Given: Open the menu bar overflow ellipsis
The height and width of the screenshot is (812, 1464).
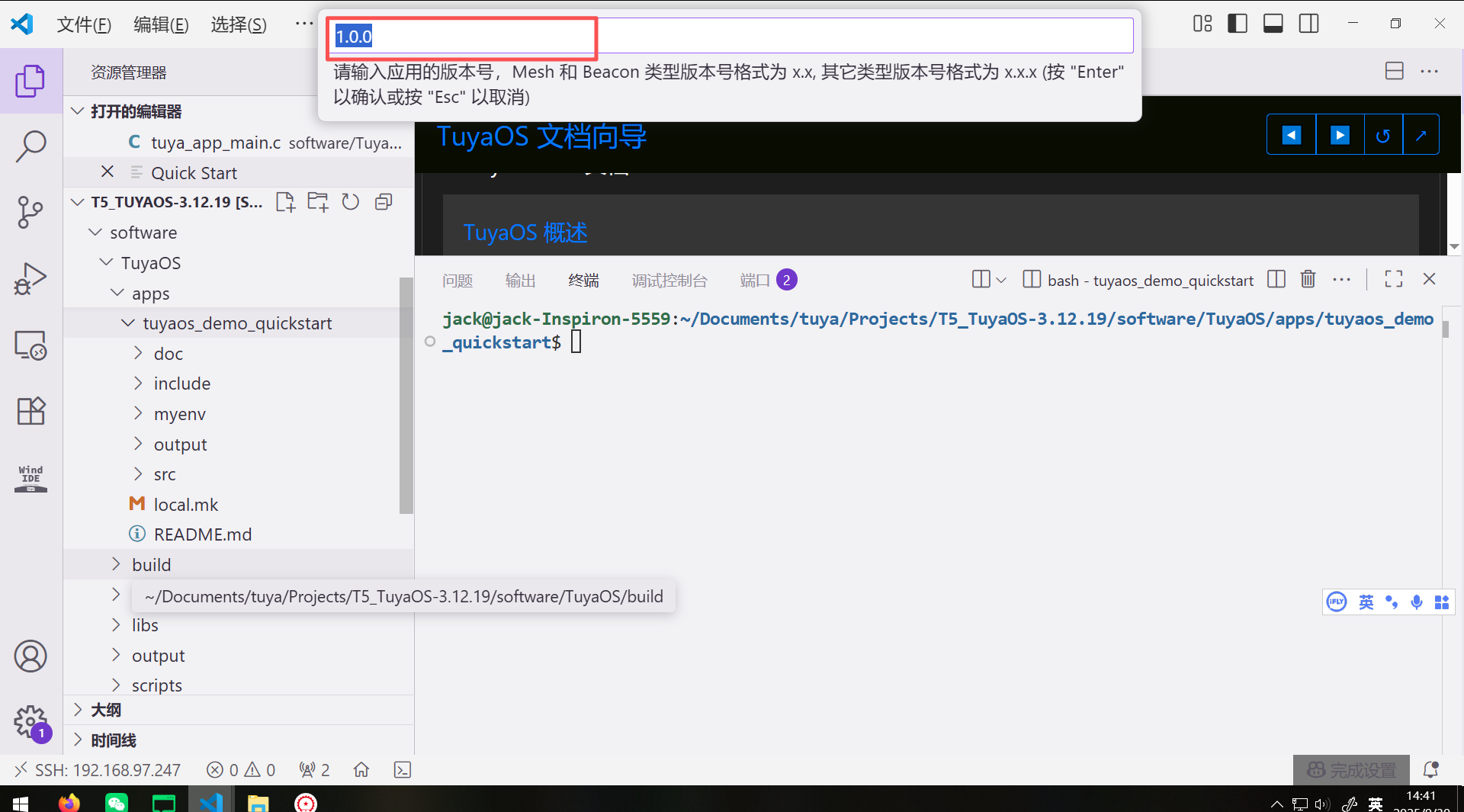Looking at the screenshot, I should click(x=304, y=24).
